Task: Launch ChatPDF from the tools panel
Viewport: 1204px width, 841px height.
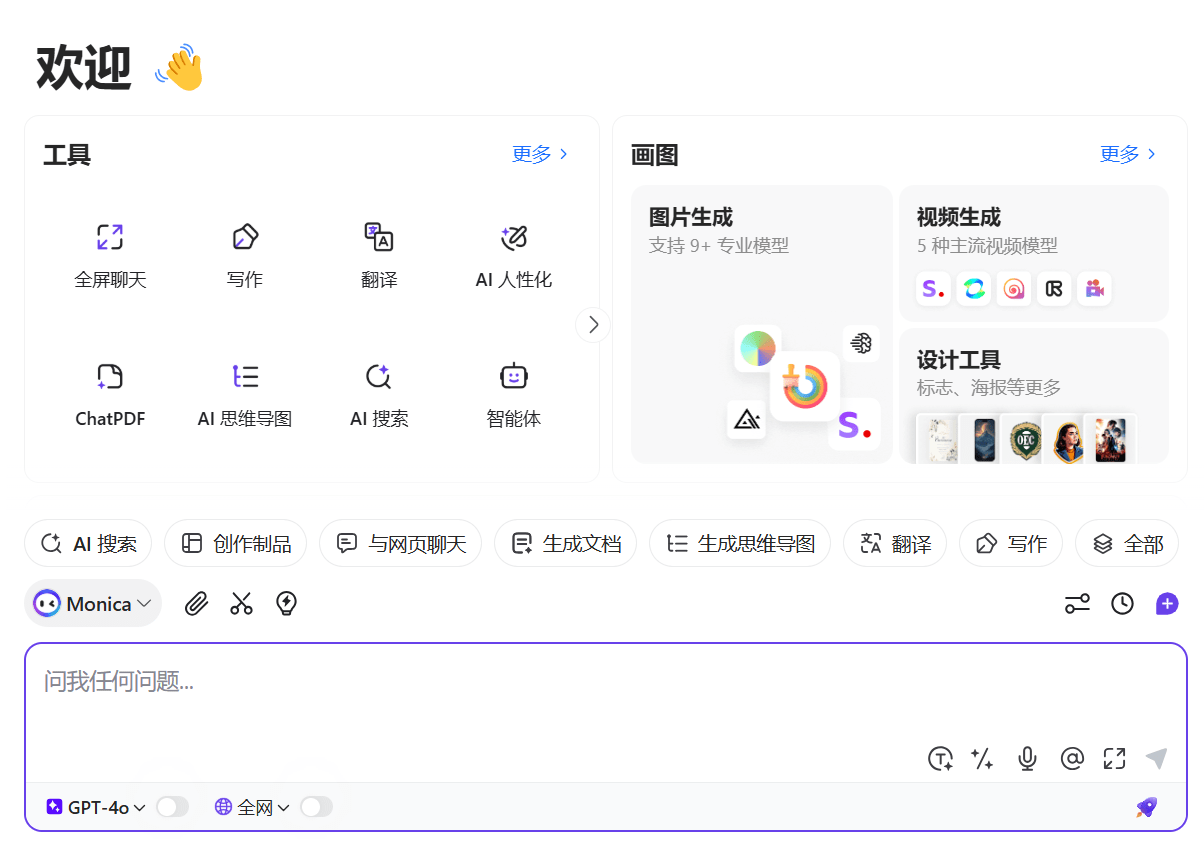Action: click(110, 395)
